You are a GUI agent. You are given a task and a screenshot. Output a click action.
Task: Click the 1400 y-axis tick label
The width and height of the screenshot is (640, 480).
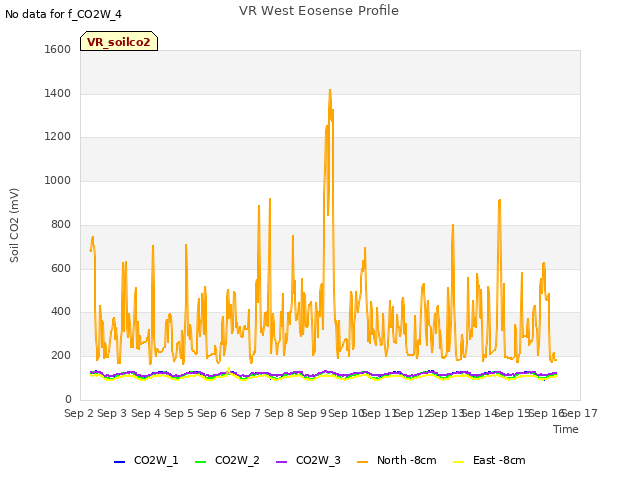(x=58, y=93)
